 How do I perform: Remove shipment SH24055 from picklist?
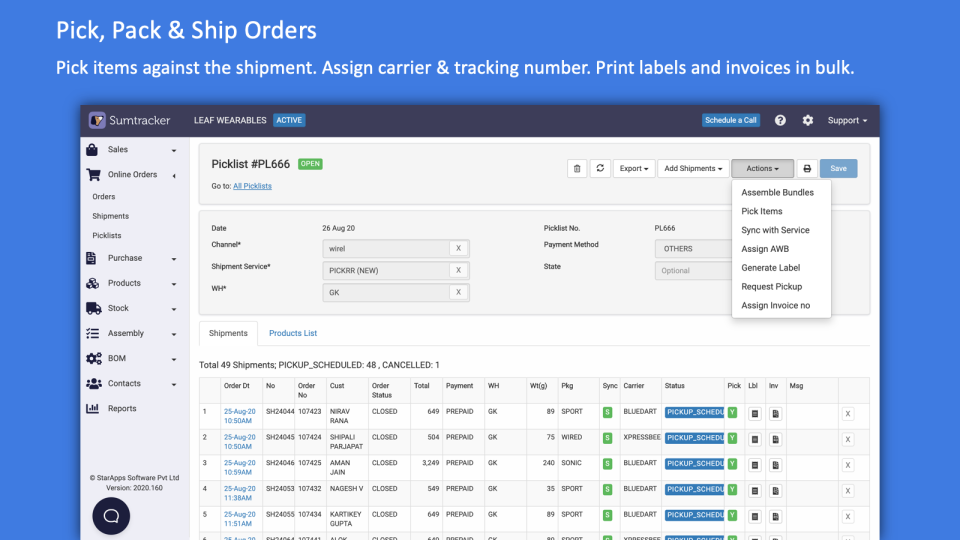848,517
